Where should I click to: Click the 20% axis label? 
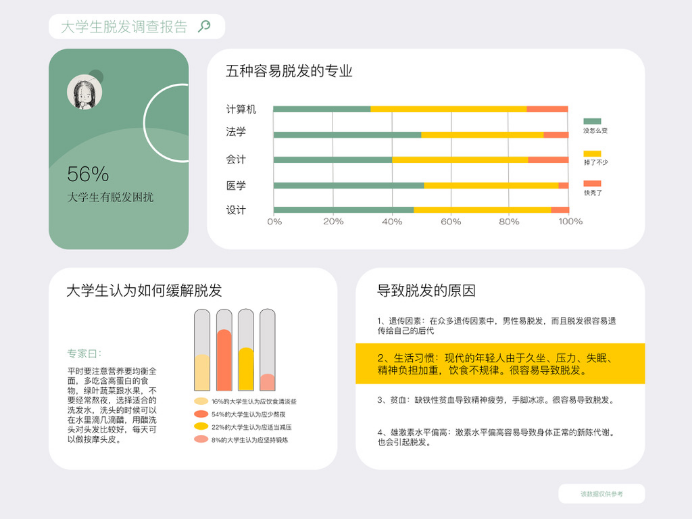[x=333, y=222]
